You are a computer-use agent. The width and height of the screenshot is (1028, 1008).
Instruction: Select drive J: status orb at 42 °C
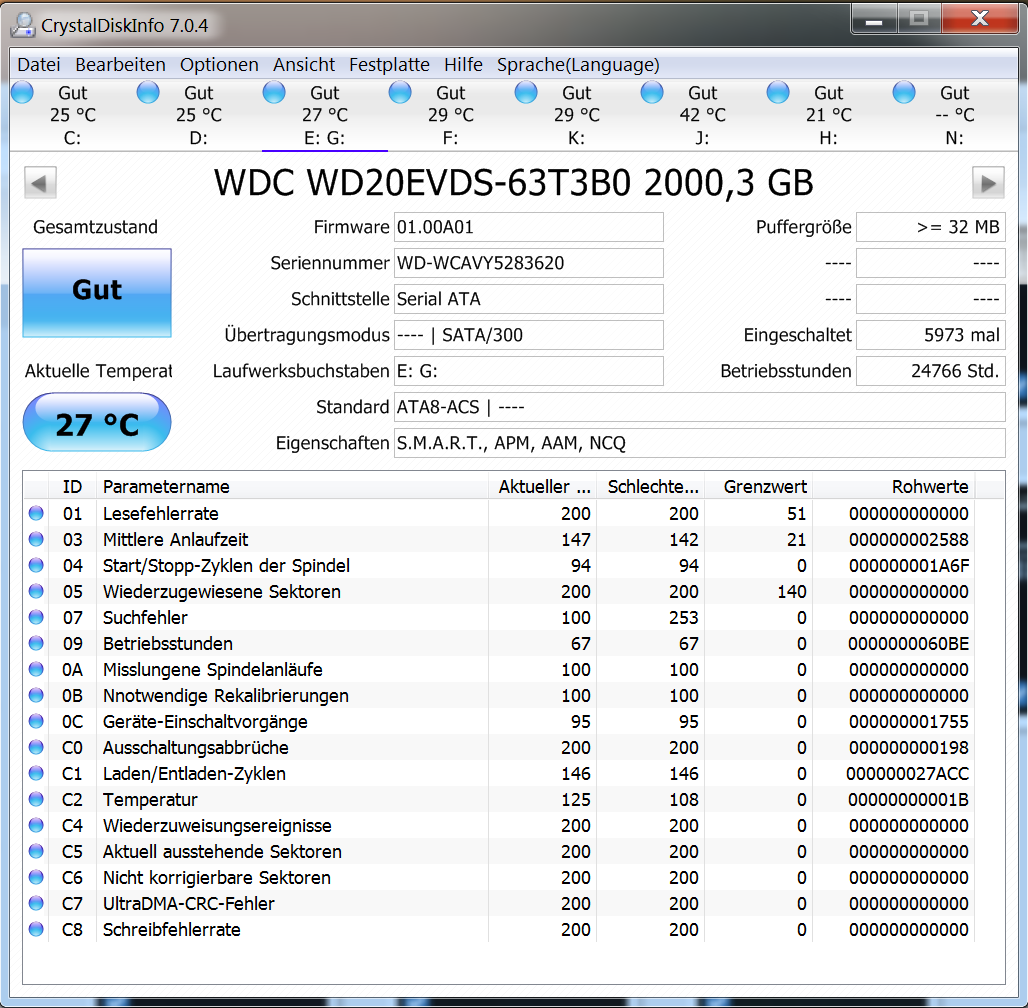tap(652, 92)
